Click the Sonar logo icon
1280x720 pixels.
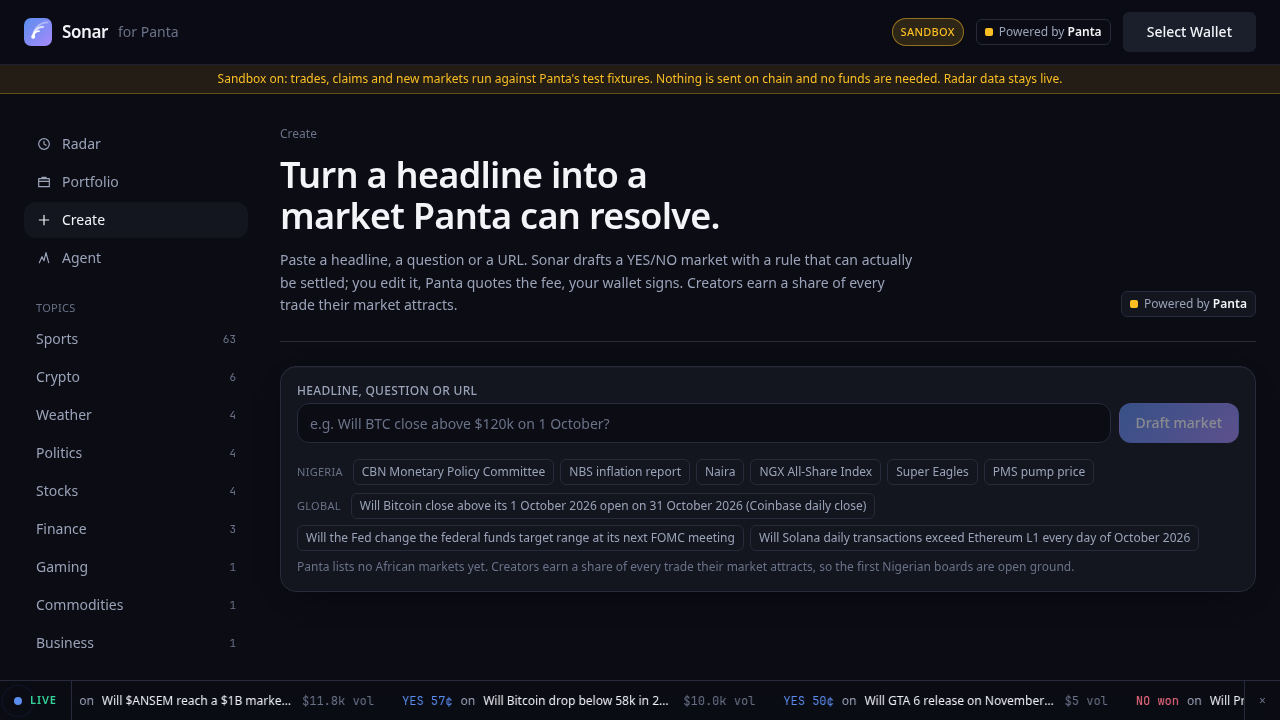38,32
